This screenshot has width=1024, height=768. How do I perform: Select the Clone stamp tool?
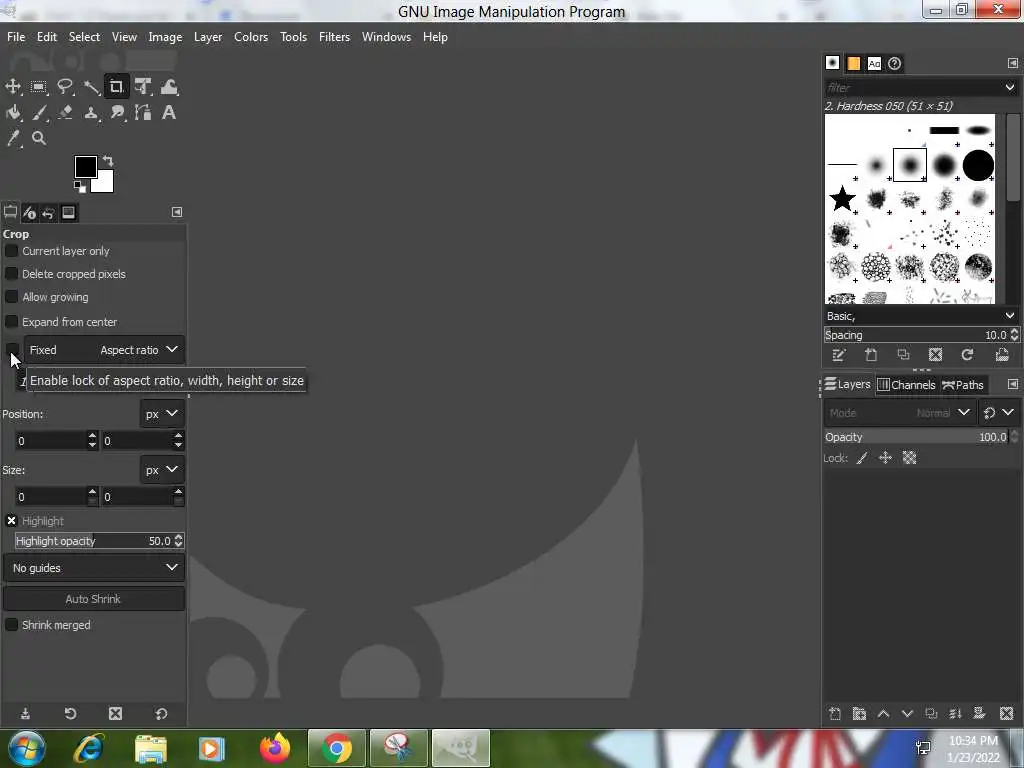pyautogui.click(x=91, y=113)
